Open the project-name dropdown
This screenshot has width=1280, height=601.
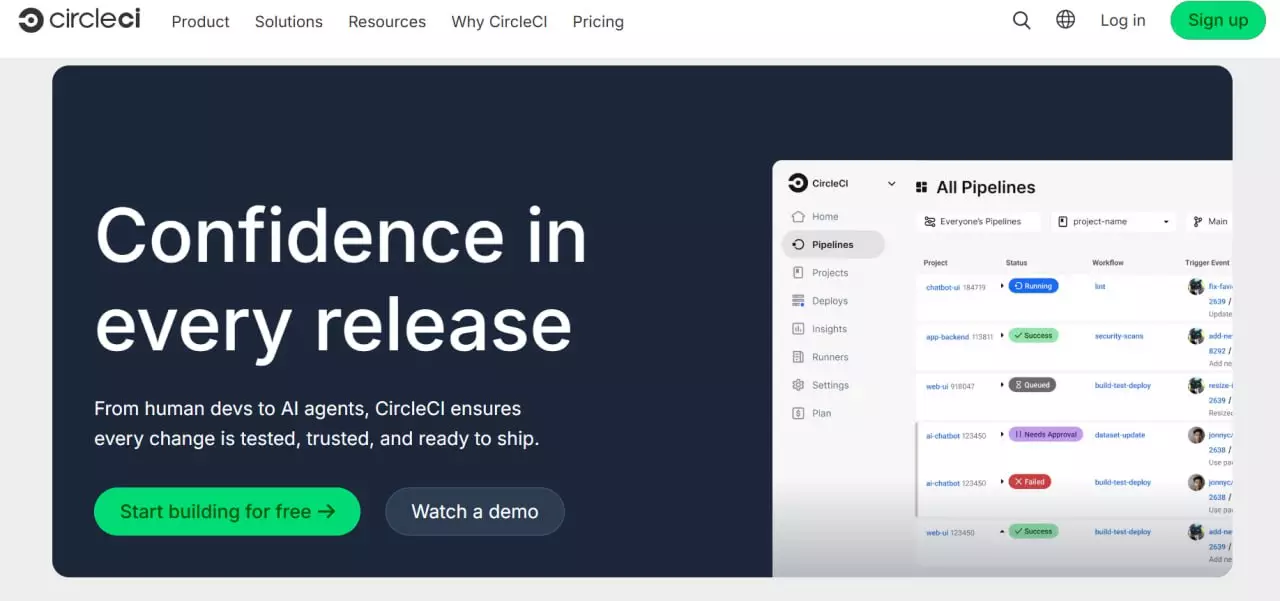1112,221
